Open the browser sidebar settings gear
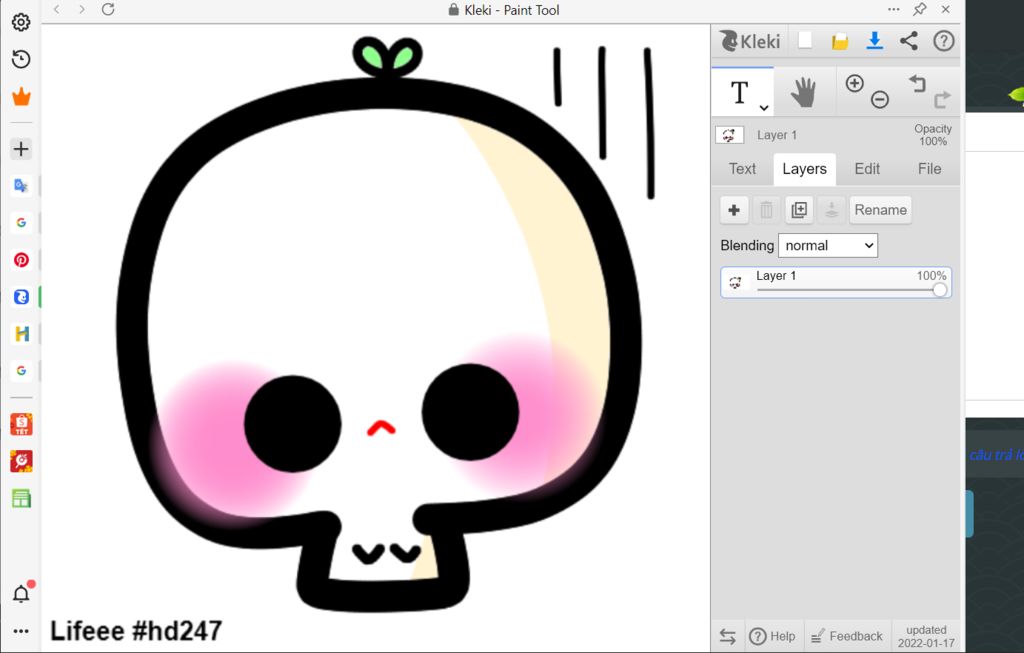 [x=21, y=22]
